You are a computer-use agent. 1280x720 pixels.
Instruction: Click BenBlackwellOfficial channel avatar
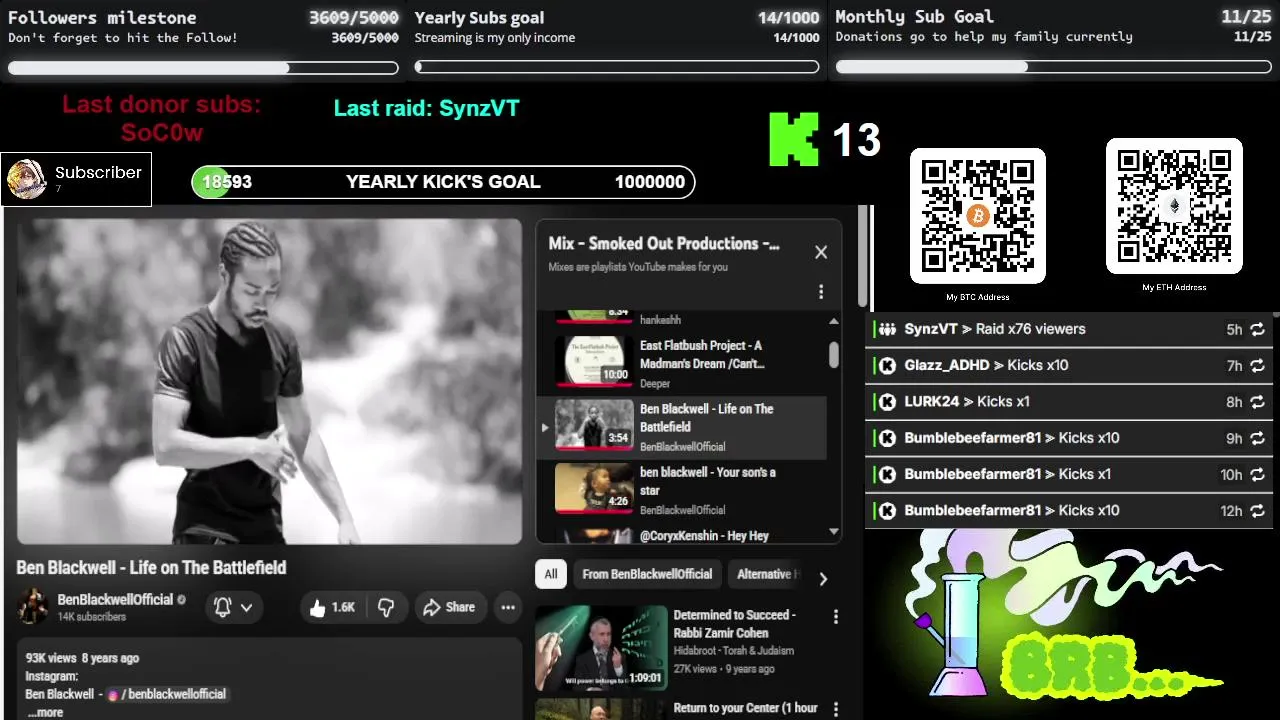[33, 607]
